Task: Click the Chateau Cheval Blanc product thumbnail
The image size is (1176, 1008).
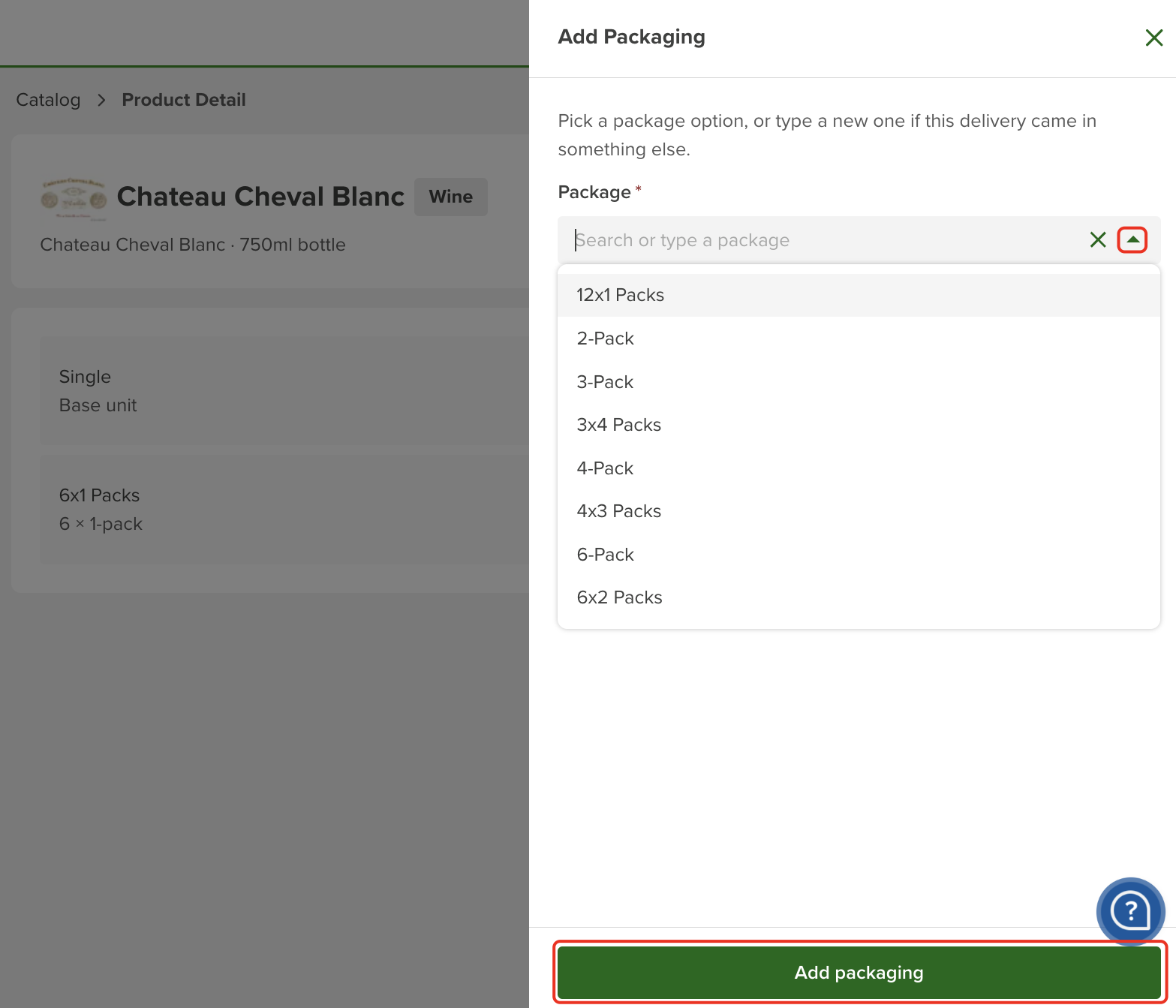Action: pyautogui.click(x=74, y=199)
